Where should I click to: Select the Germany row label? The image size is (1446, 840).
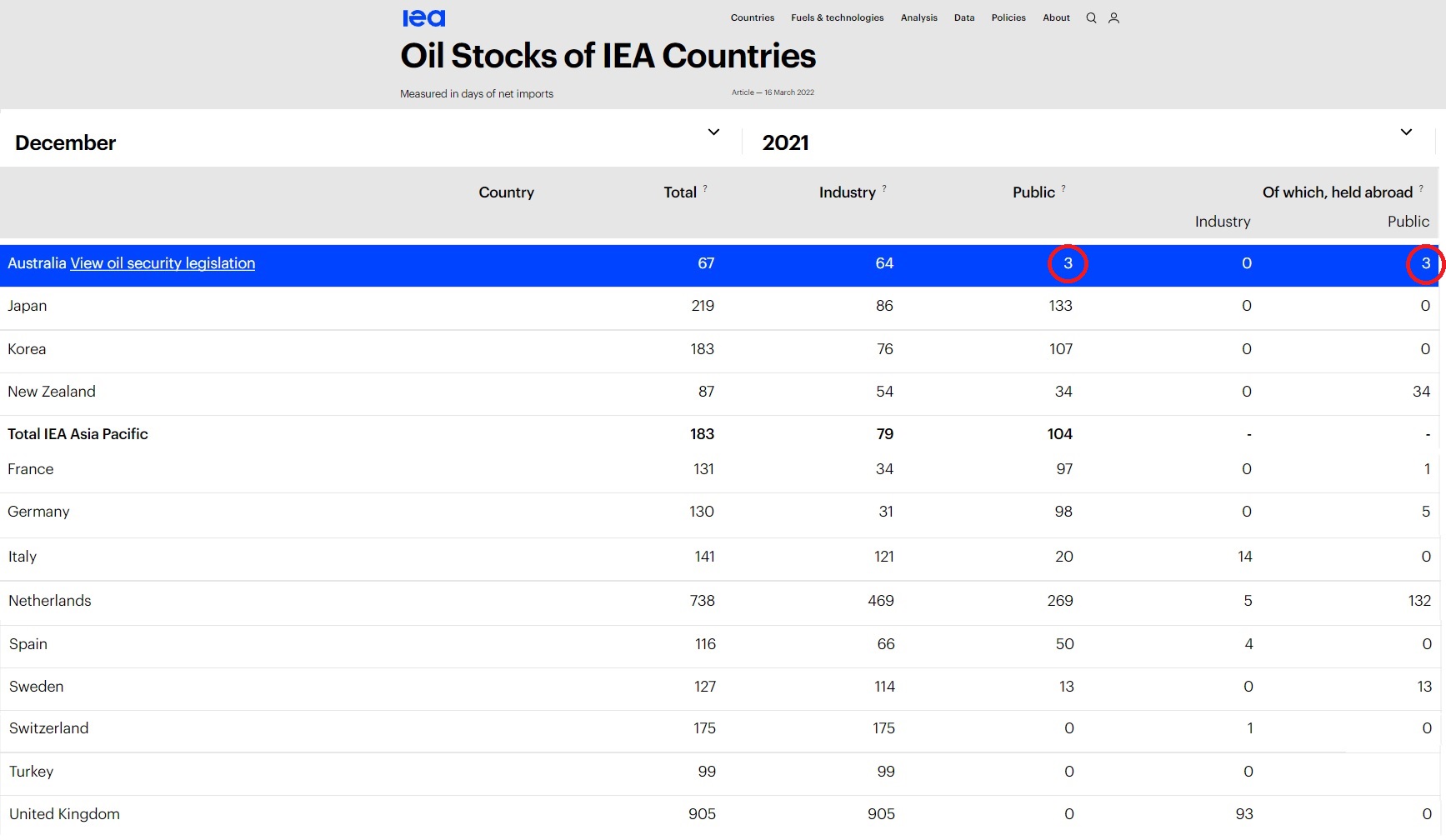(x=38, y=512)
